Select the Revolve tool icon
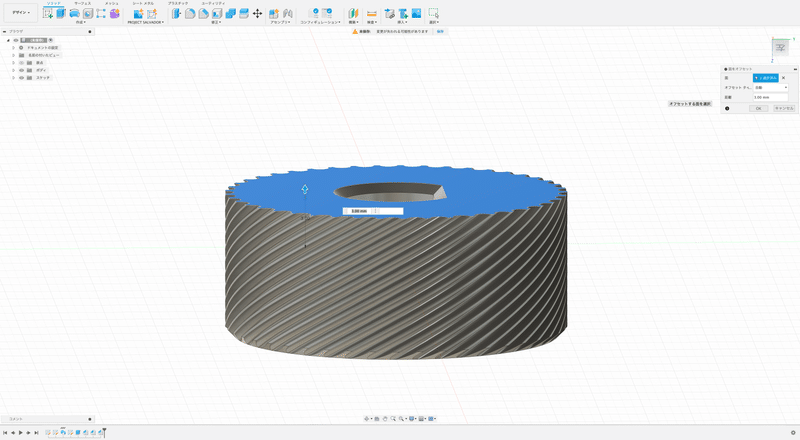800x440 pixels. pos(74,14)
